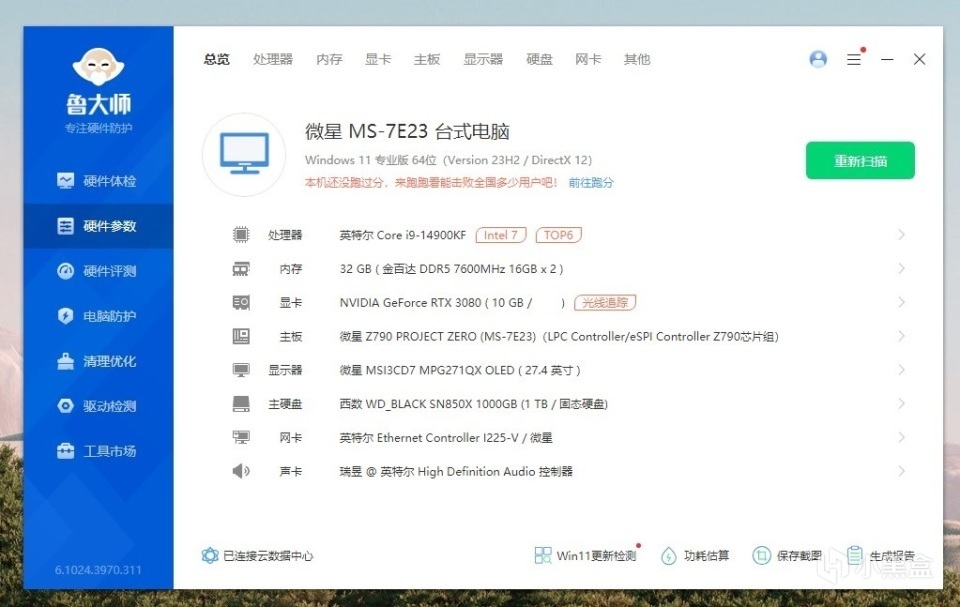This screenshot has height=607, width=960.
Task: Click the 32 GB DDR5 memory text
Action: pos(451,269)
